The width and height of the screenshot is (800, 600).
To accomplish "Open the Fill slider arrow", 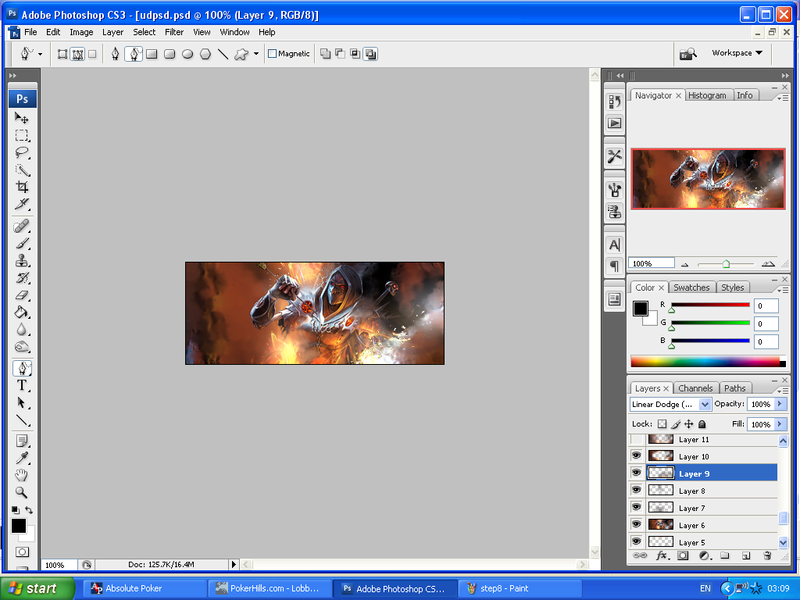I will 780,424.
